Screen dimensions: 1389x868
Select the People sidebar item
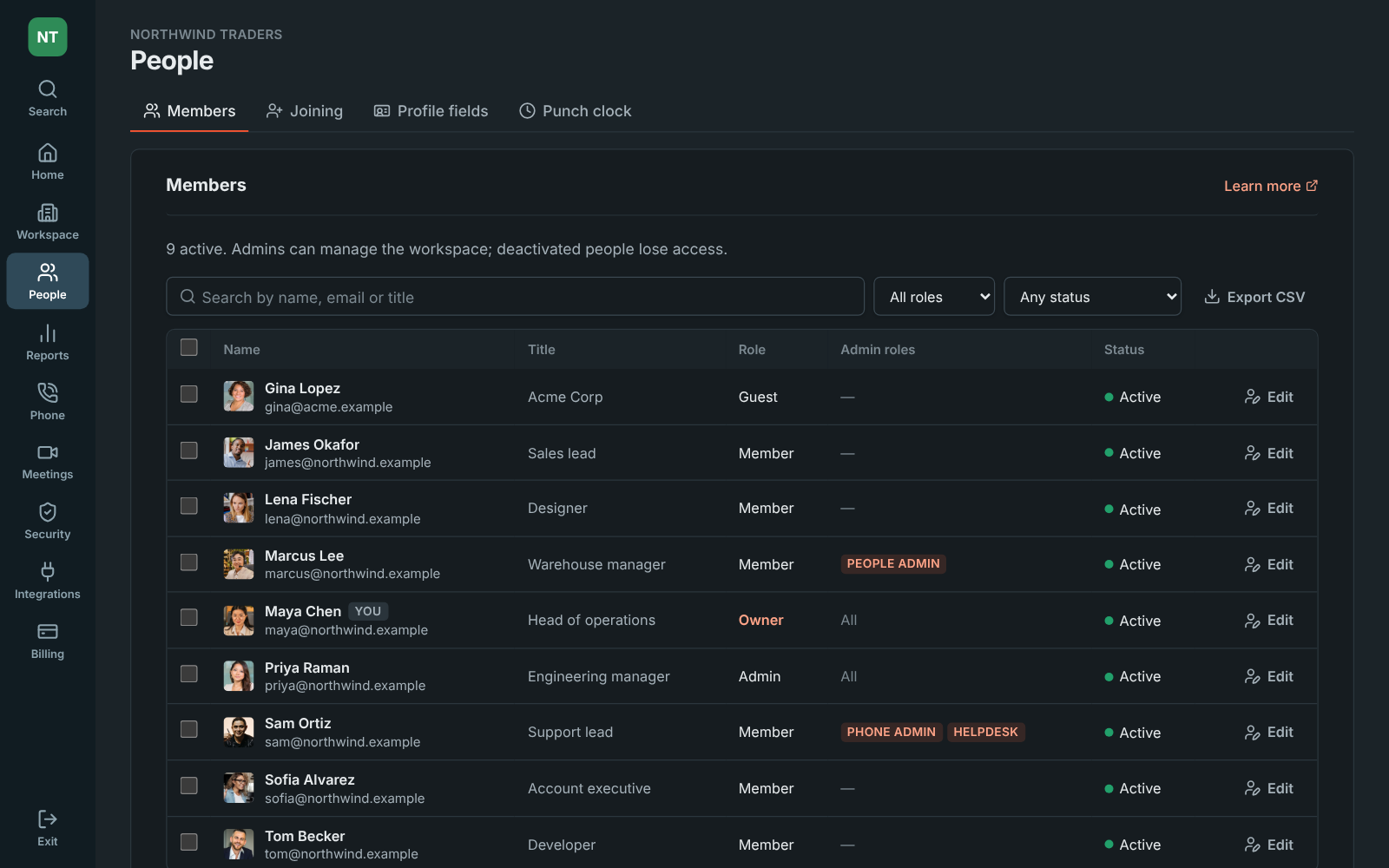click(x=48, y=281)
